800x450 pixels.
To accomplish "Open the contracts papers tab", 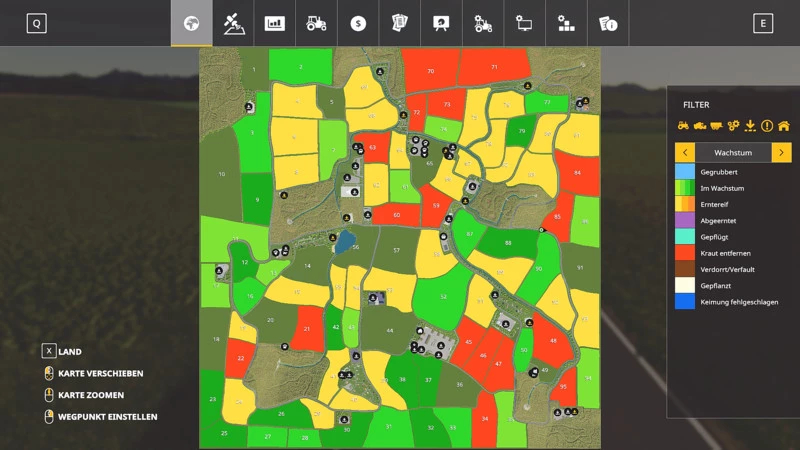I will click(400, 23).
